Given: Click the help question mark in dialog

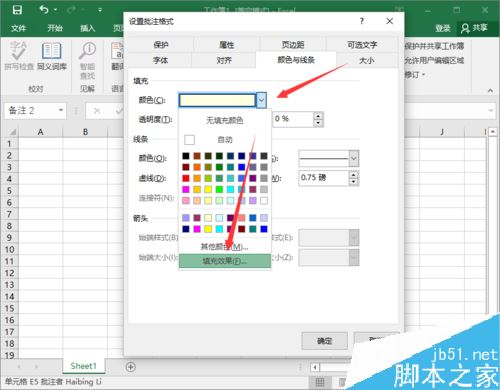Looking at the screenshot, I should pyautogui.click(x=362, y=21).
